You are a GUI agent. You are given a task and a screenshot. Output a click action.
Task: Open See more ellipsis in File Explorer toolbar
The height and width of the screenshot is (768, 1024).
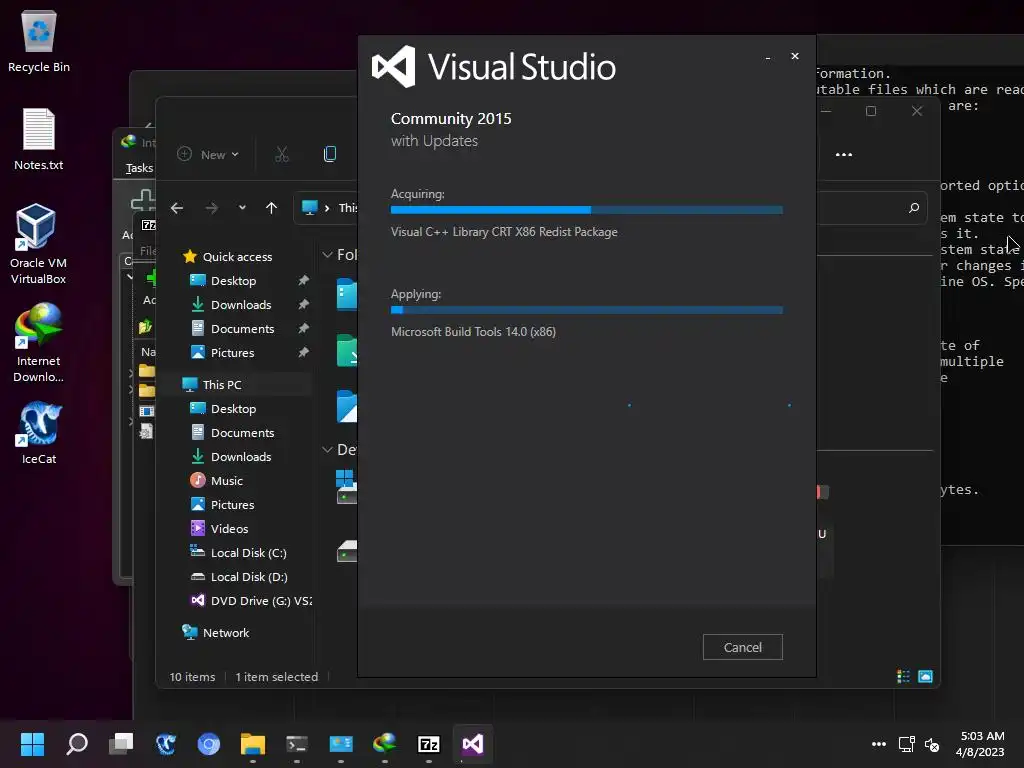click(844, 155)
